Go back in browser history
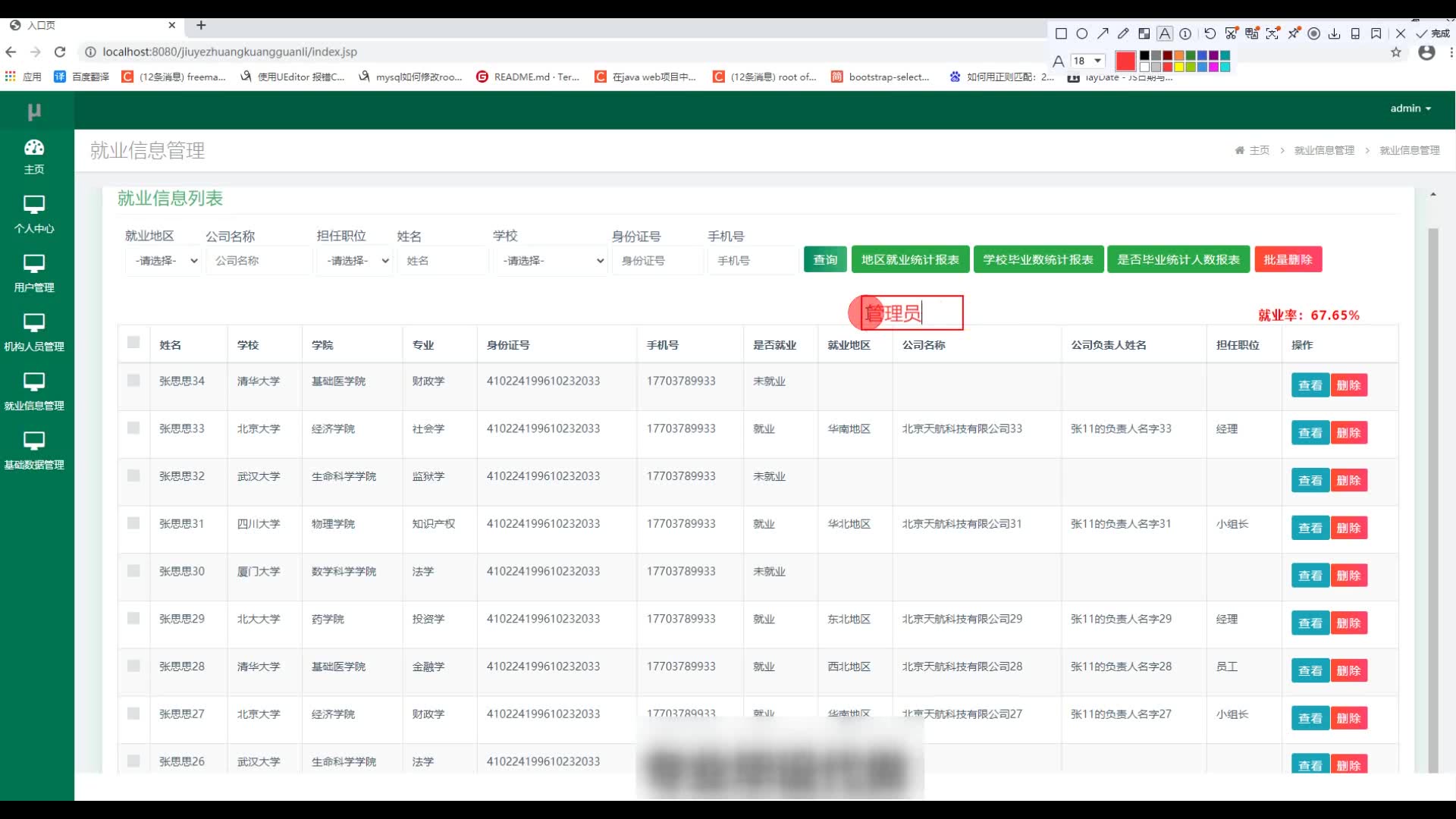 pos(11,52)
